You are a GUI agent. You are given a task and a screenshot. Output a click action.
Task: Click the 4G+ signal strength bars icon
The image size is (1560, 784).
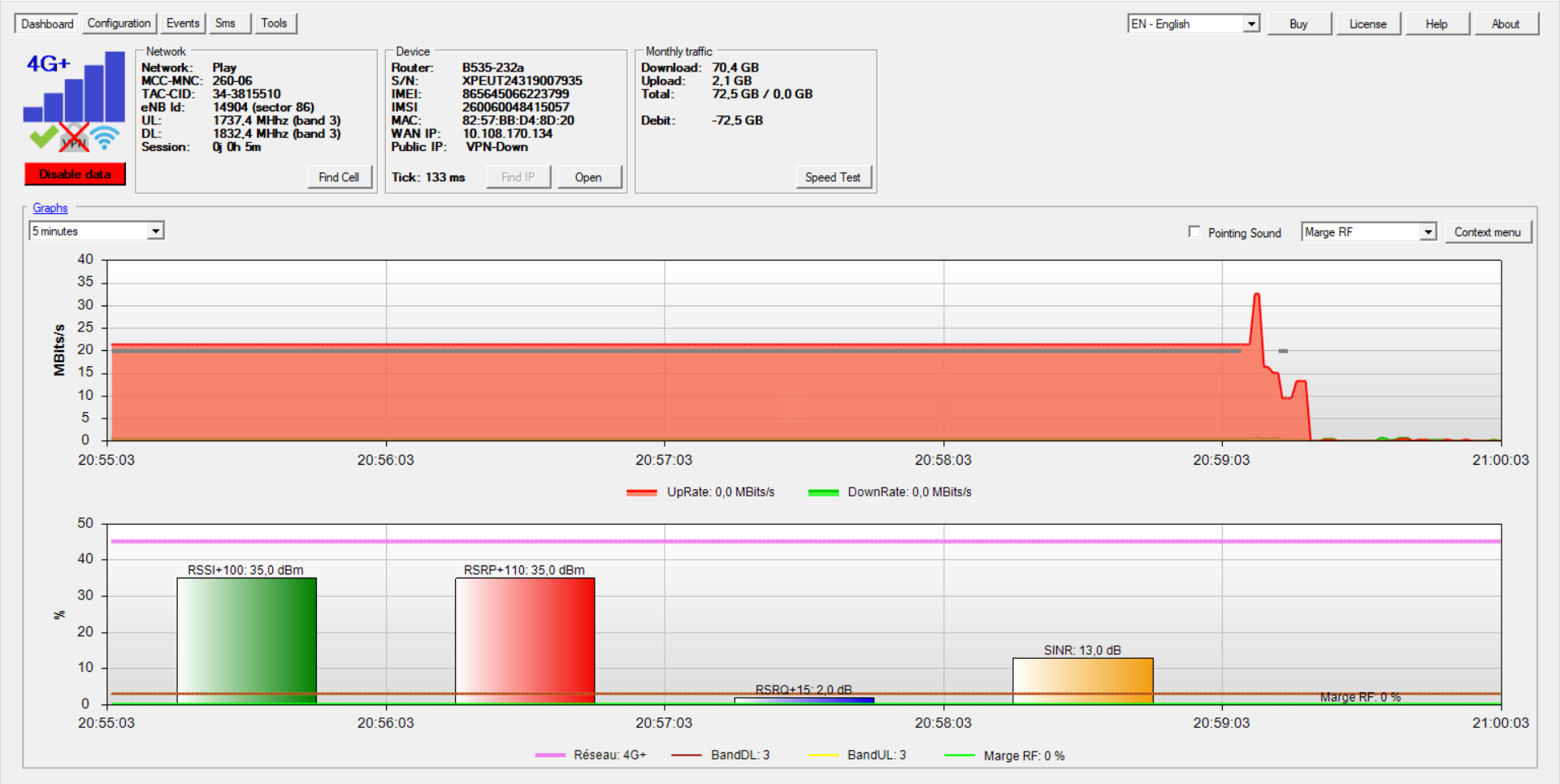pos(74,87)
